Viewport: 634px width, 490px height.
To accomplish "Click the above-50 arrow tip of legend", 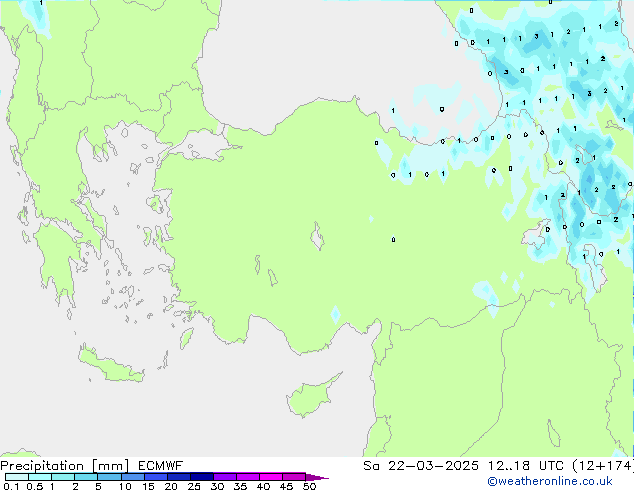I will pyautogui.click(x=317, y=477).
